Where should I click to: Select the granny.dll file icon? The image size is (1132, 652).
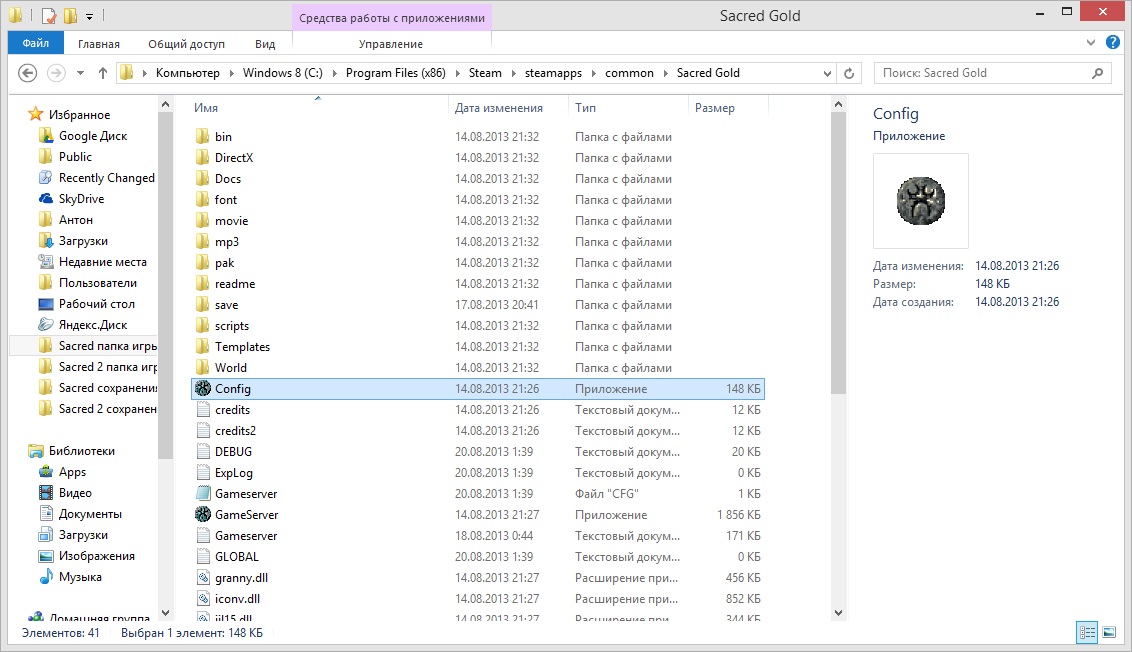[203, 578]
